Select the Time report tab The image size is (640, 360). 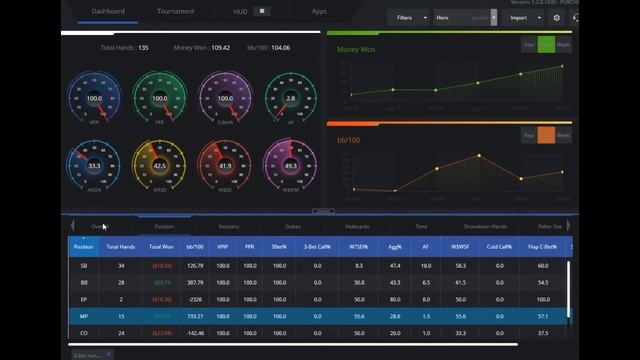421,227
